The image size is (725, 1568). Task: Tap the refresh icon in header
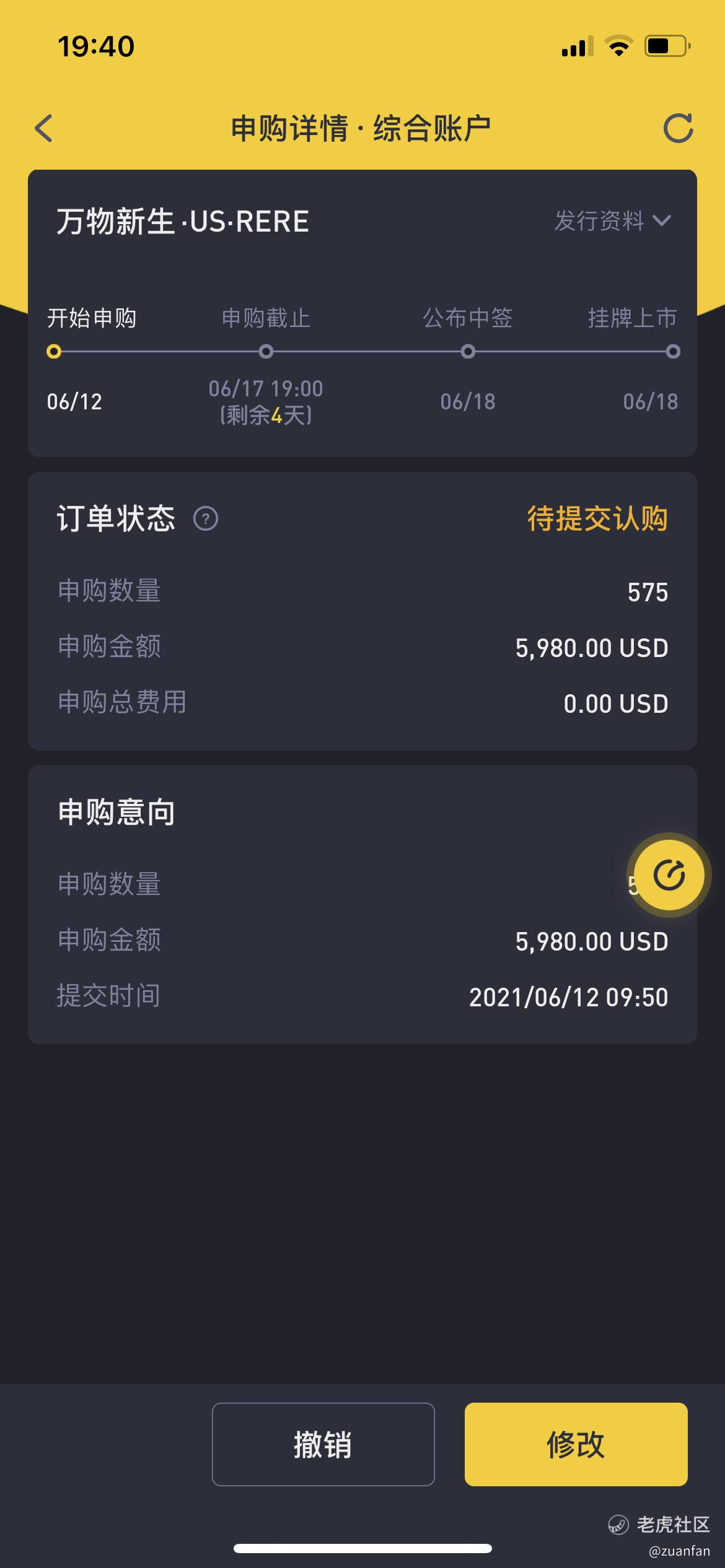click(678, 128)
